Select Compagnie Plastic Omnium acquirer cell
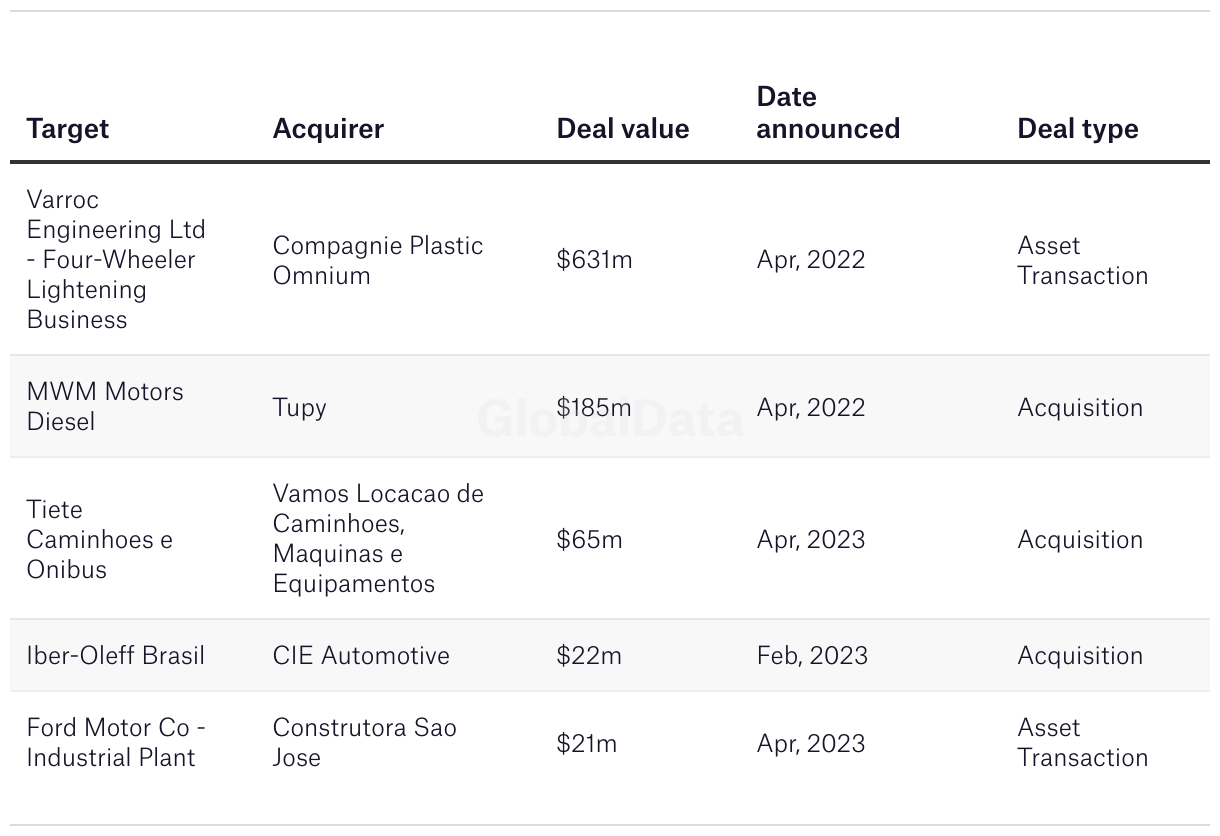1220x836 pixels. [378, 260]
